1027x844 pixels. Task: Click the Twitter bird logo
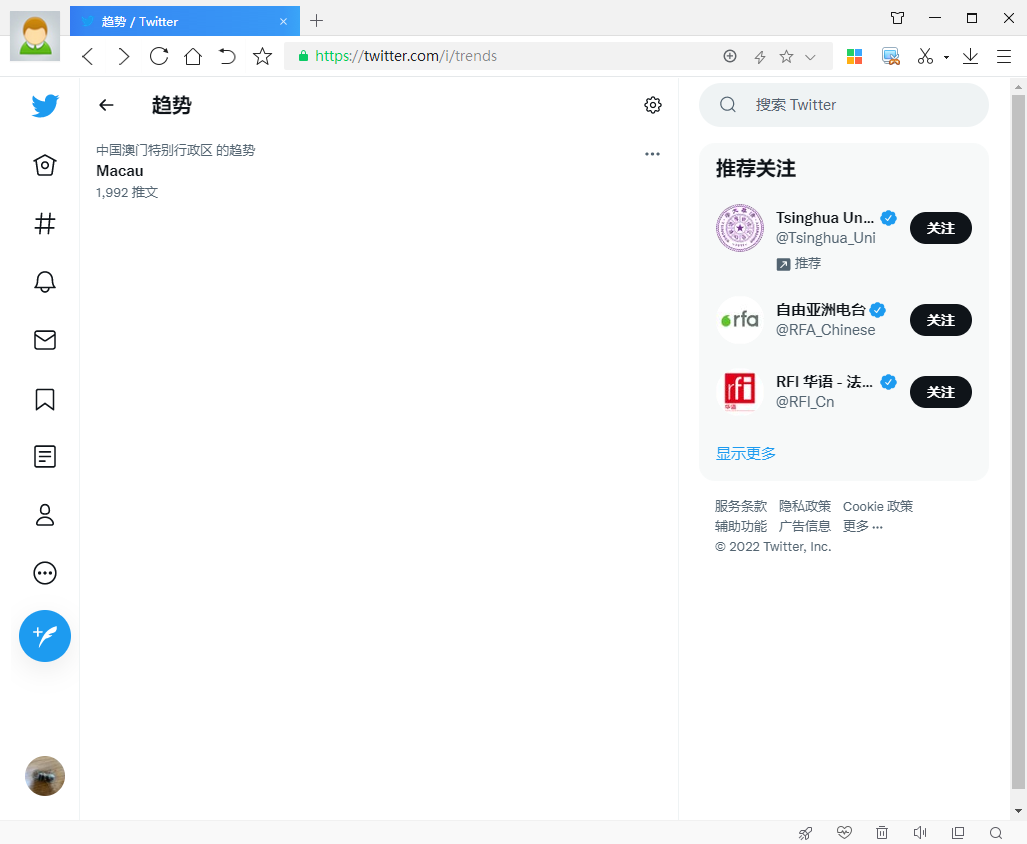[x=45, y=105]
